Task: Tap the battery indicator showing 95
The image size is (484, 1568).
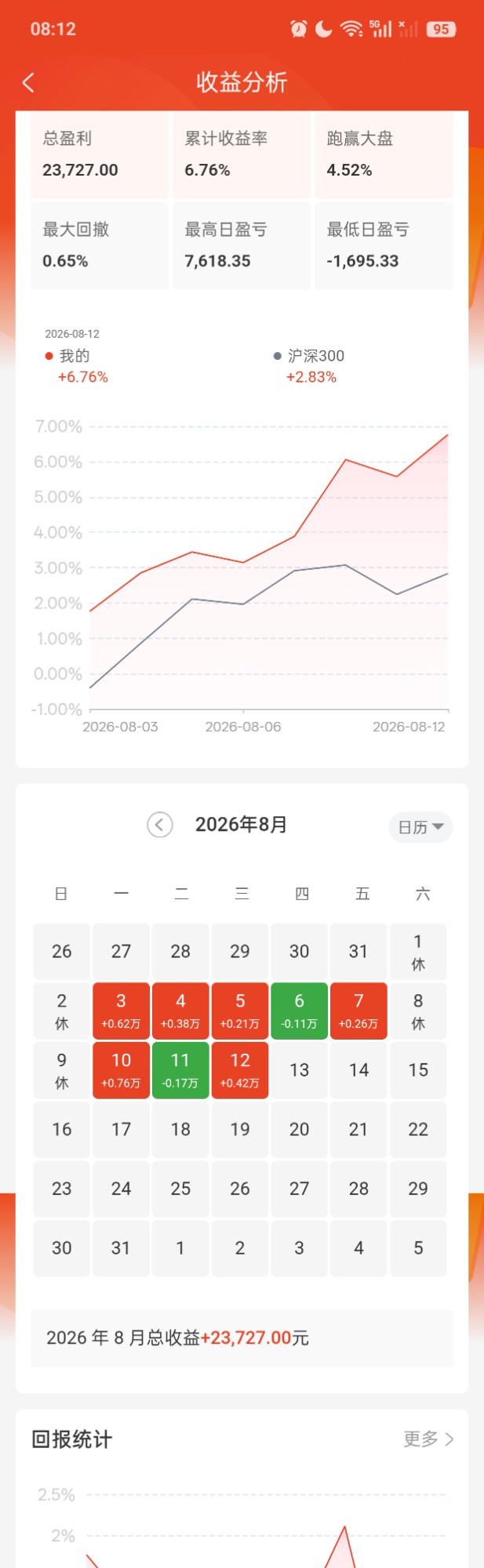Action: (441, 29)
